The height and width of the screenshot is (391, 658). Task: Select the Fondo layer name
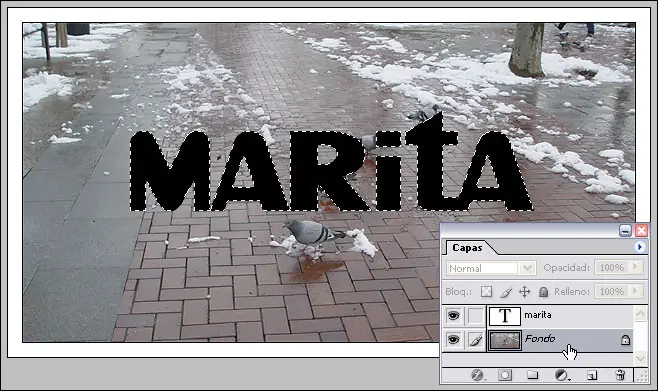(x=540, y=339)
